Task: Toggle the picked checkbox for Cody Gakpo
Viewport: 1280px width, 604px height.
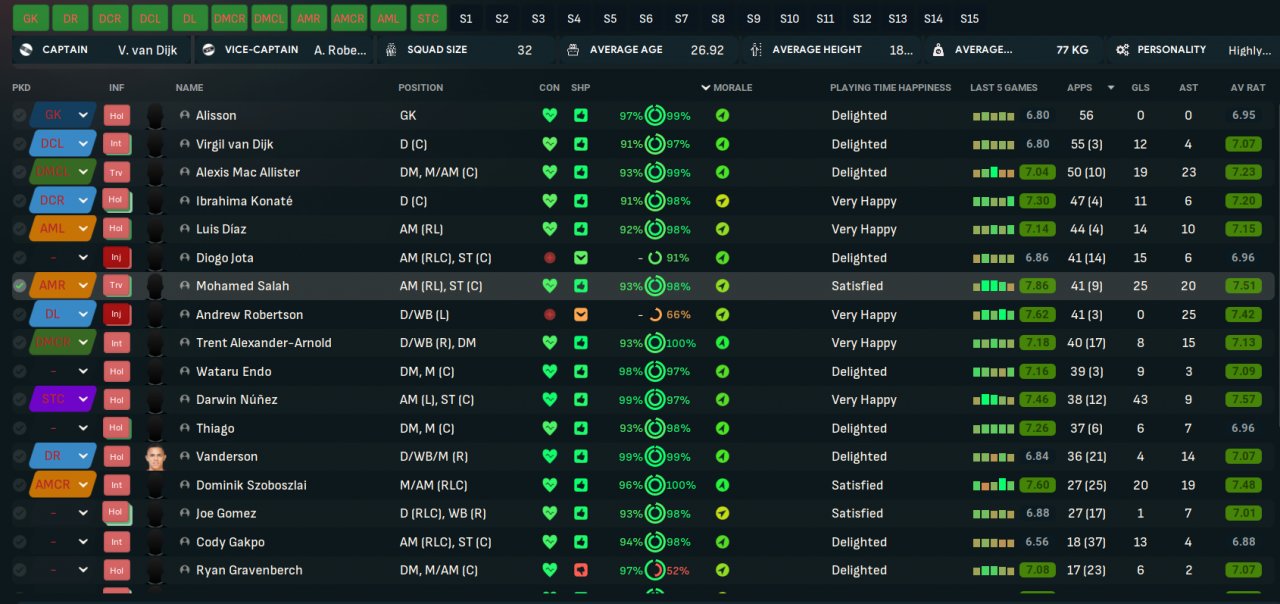Action: 20,542
